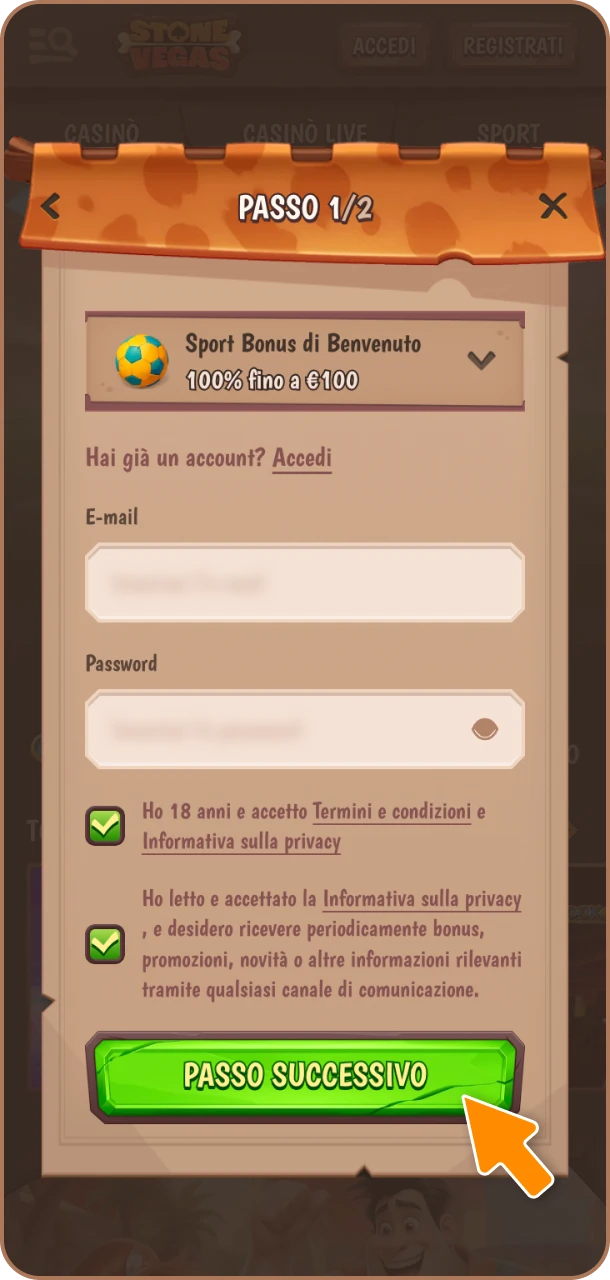Switch to the CASINÒ LIVE tab
Viewport: 610px width, 1280px height.
click(x=305, y=132)
